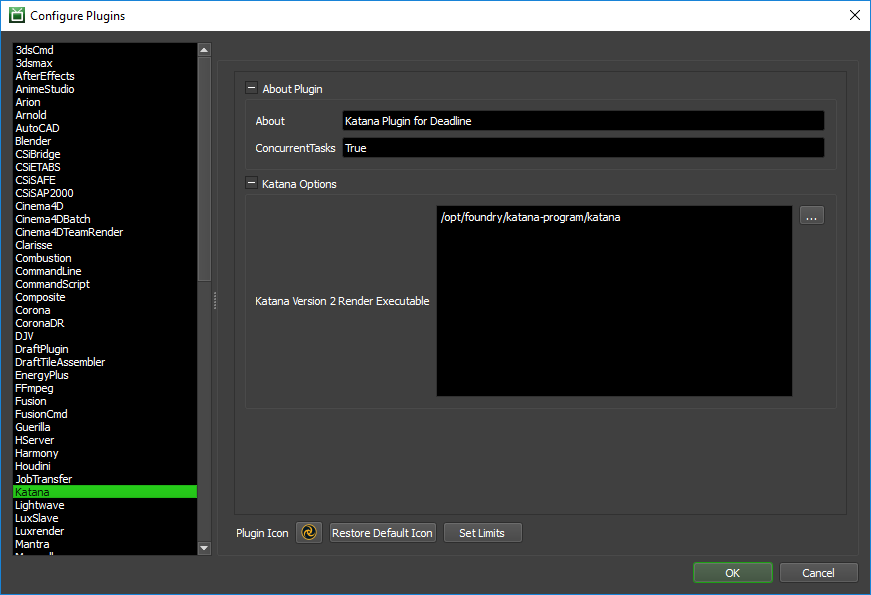Viewport: 871px width, 595px height.
Task: Confirm with the OK button
Action: (733, 573)
